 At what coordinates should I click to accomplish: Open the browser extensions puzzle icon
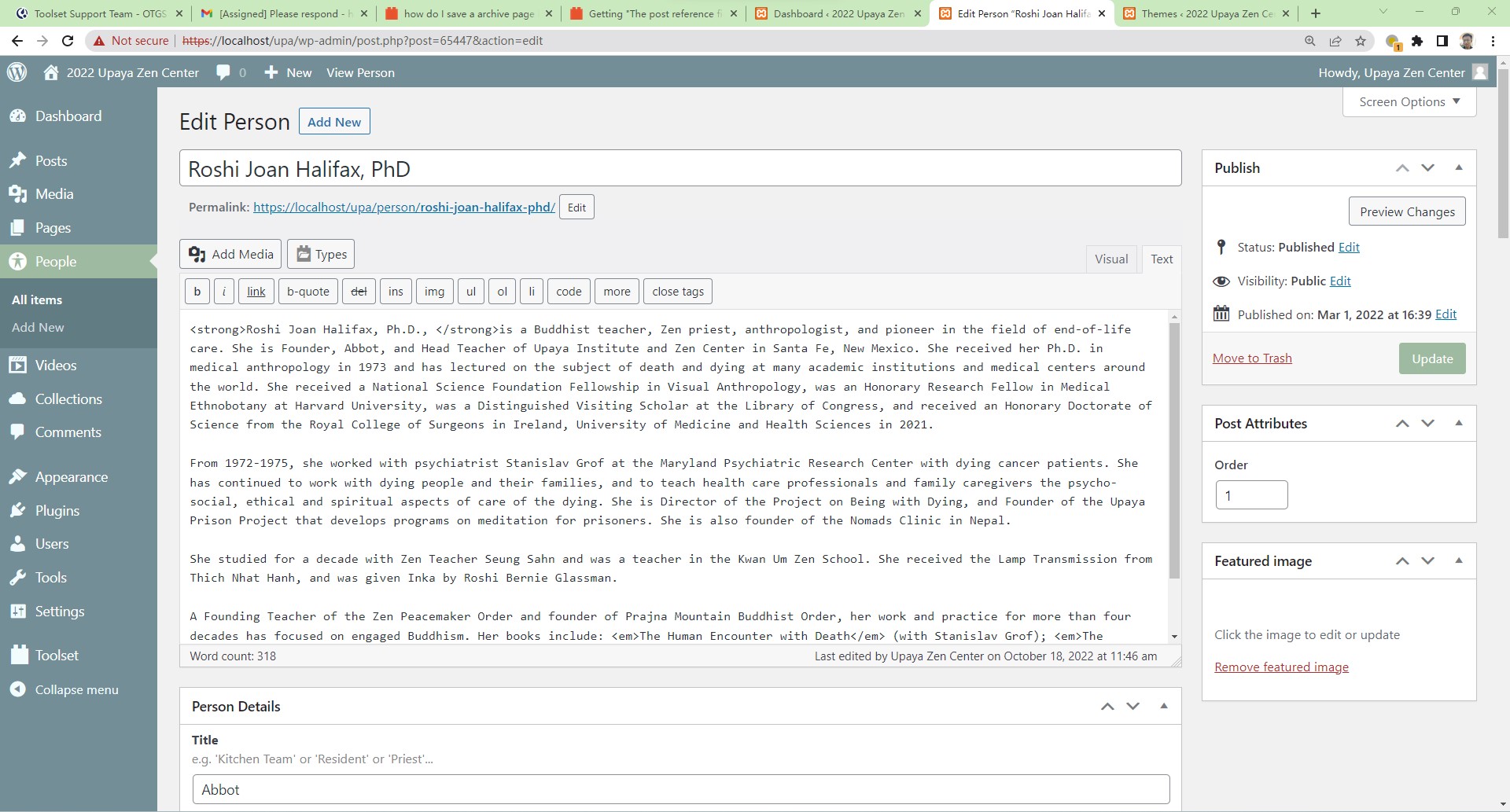(1417, 41)
